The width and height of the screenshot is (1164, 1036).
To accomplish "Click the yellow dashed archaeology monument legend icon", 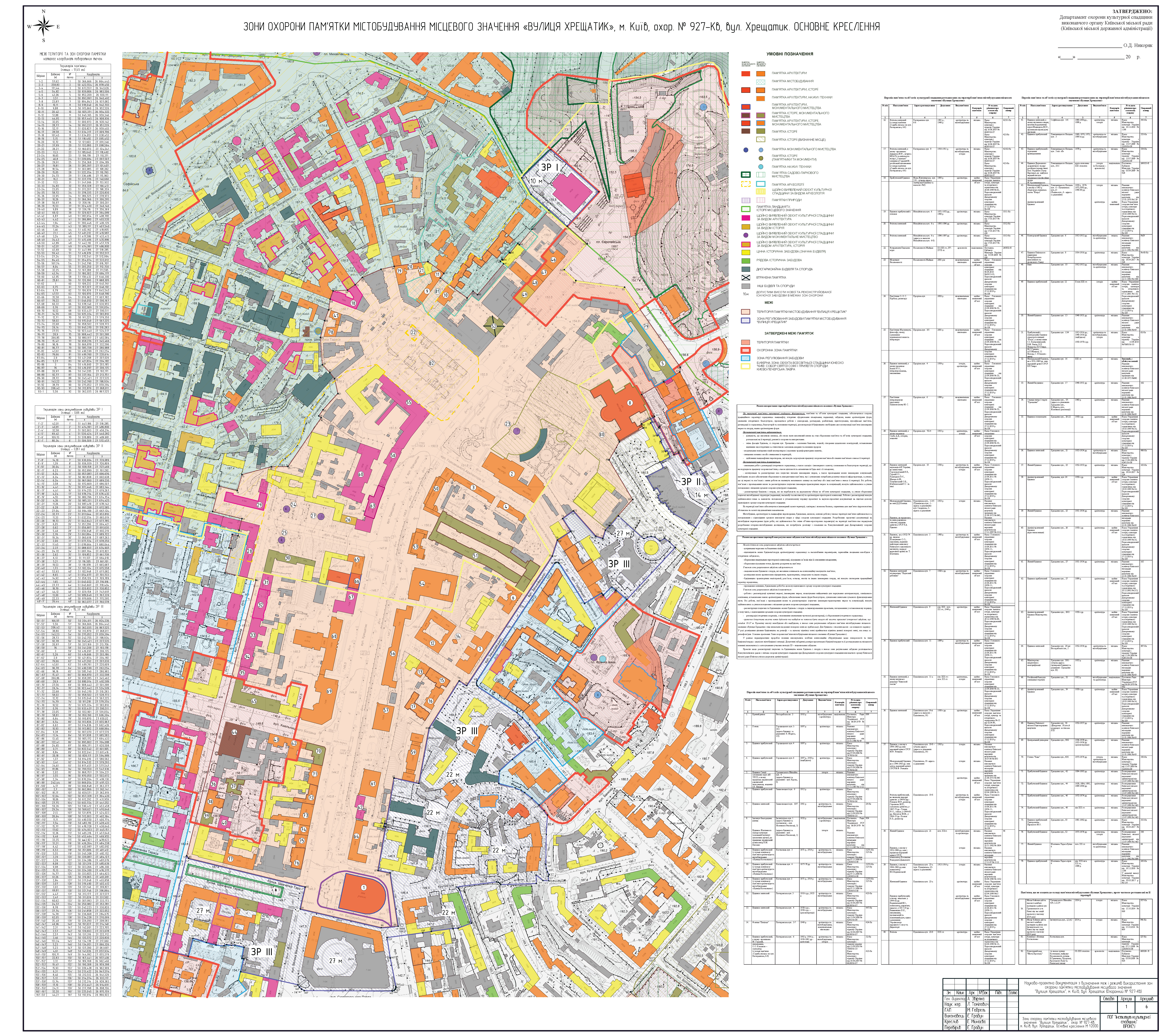I will click(746, 184).
